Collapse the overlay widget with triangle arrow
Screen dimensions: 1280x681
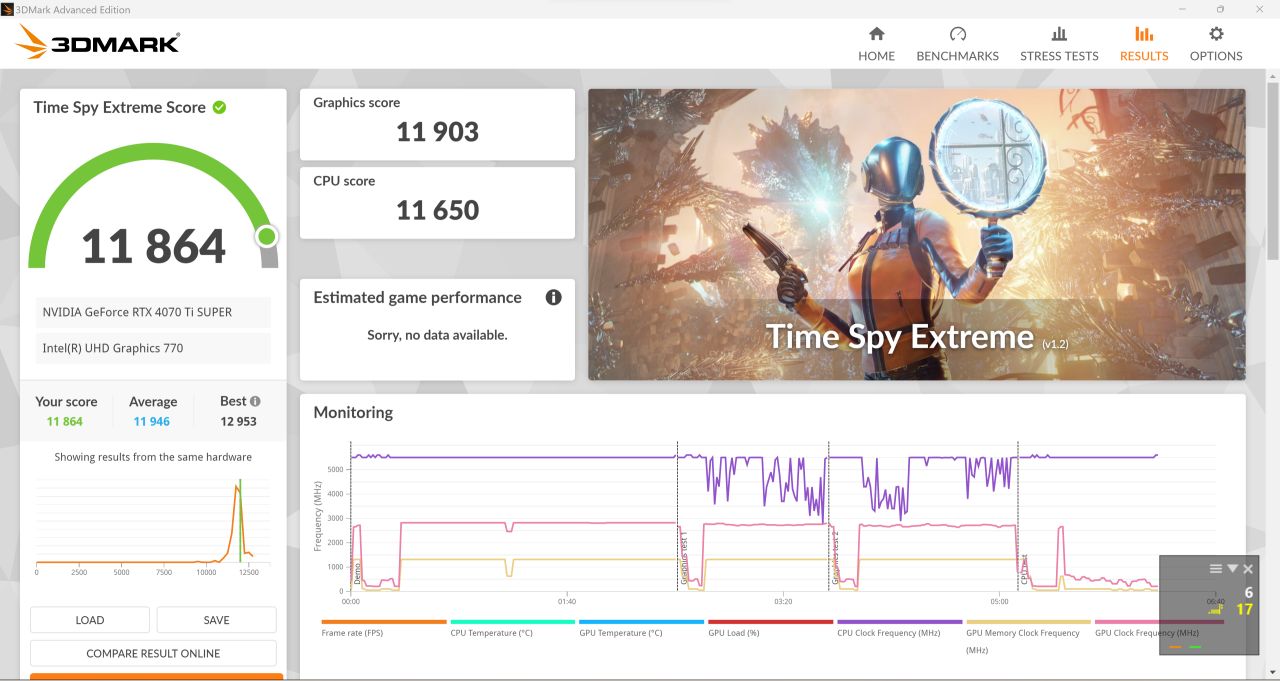point(1232,568)
